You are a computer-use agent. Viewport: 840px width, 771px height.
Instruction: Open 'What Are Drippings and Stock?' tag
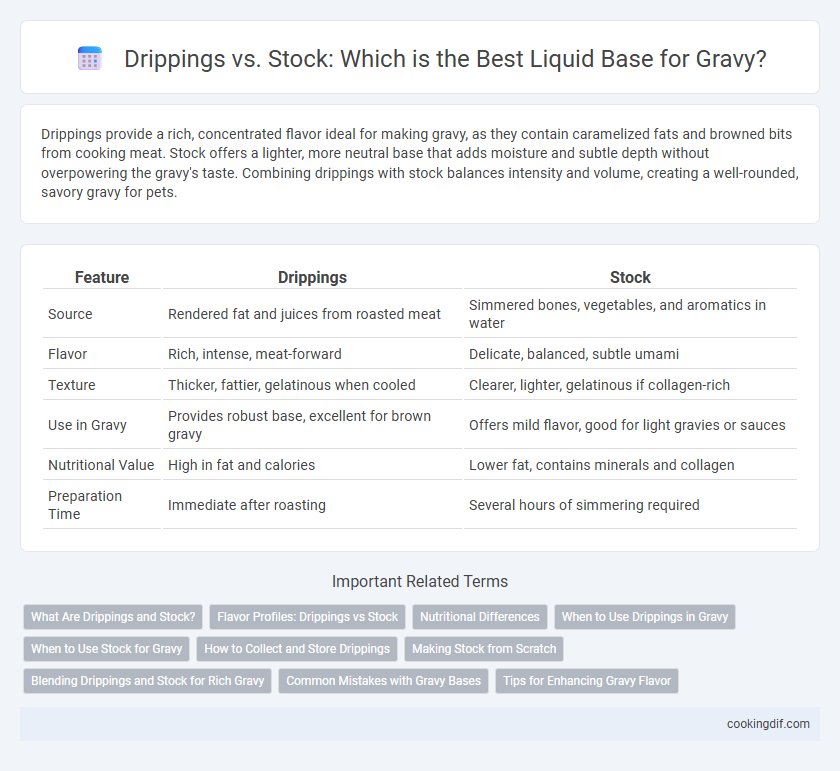pos(113,617)
